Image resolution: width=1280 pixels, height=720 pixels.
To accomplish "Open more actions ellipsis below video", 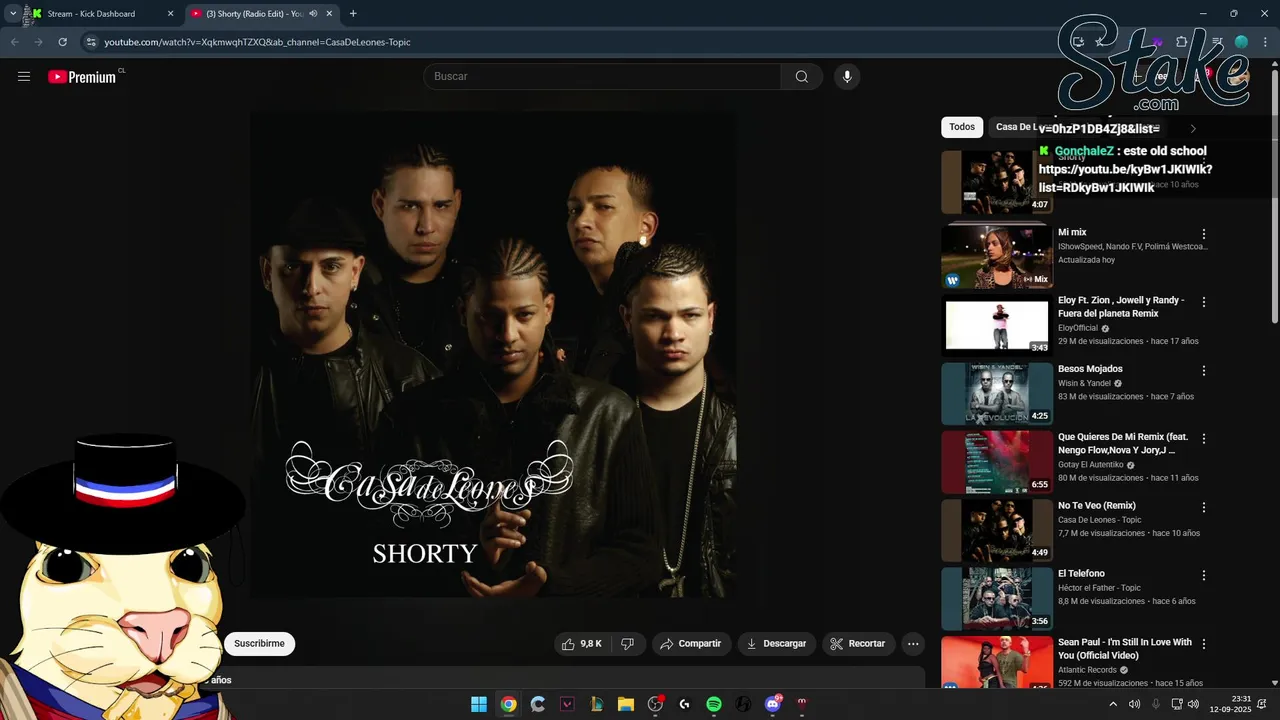I will pos(913,644).
